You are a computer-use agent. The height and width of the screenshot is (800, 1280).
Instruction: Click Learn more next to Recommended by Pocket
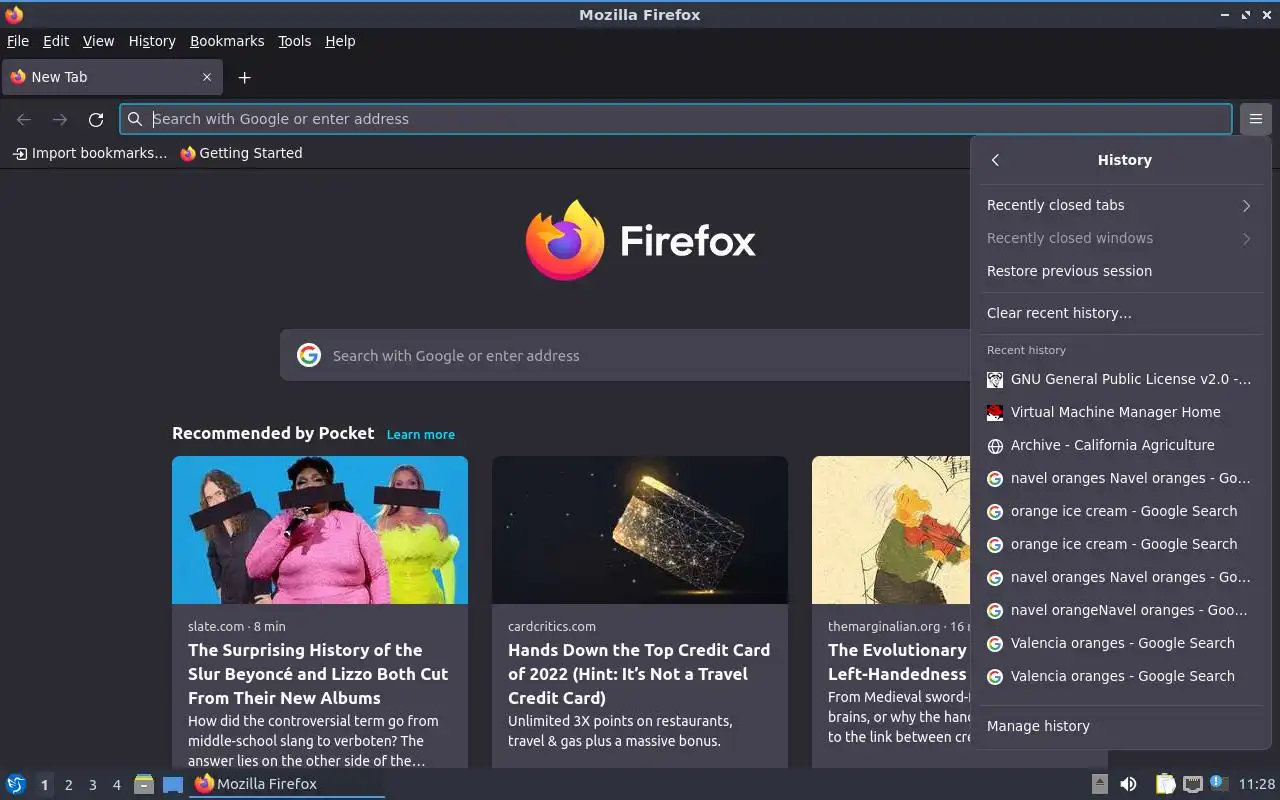tap(421, 434)
